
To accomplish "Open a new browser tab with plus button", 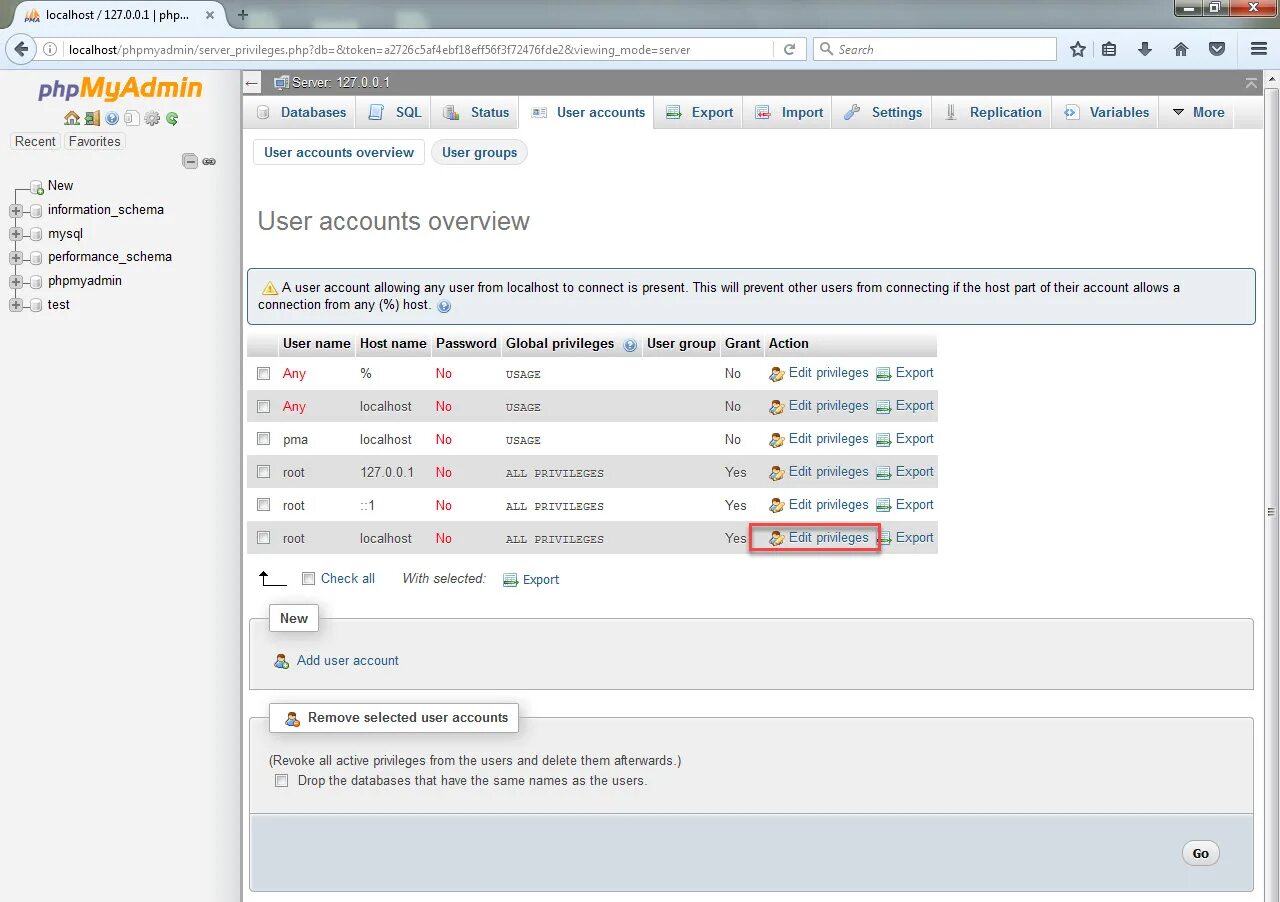I will click(x=242, y=15).
